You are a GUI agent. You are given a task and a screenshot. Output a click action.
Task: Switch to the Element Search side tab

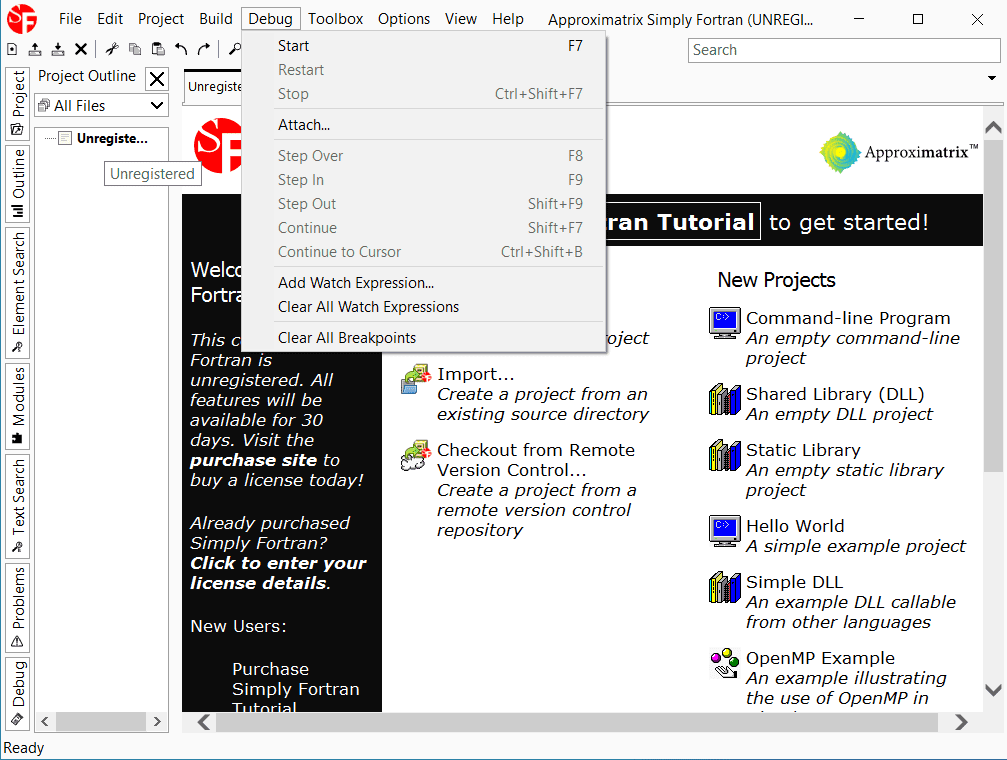tap(17, 292)
